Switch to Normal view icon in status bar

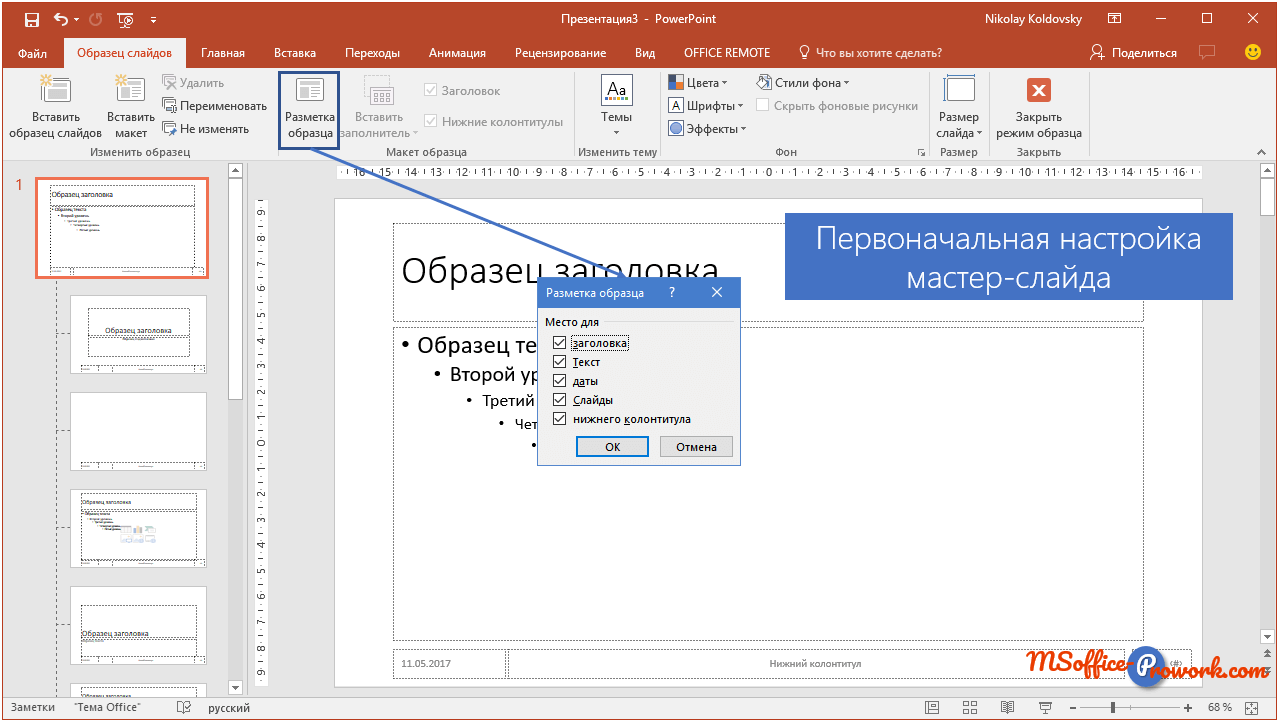tap(932, 708)
